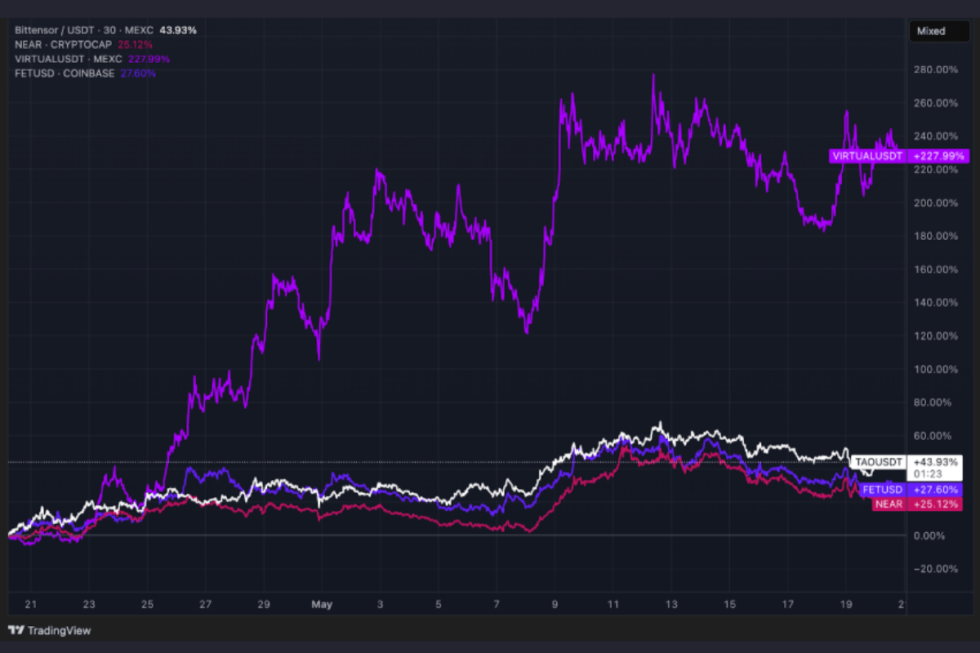Click the +25.12% value on the price axis
Viewport: 980px width, 653px height.
(935, 504)
